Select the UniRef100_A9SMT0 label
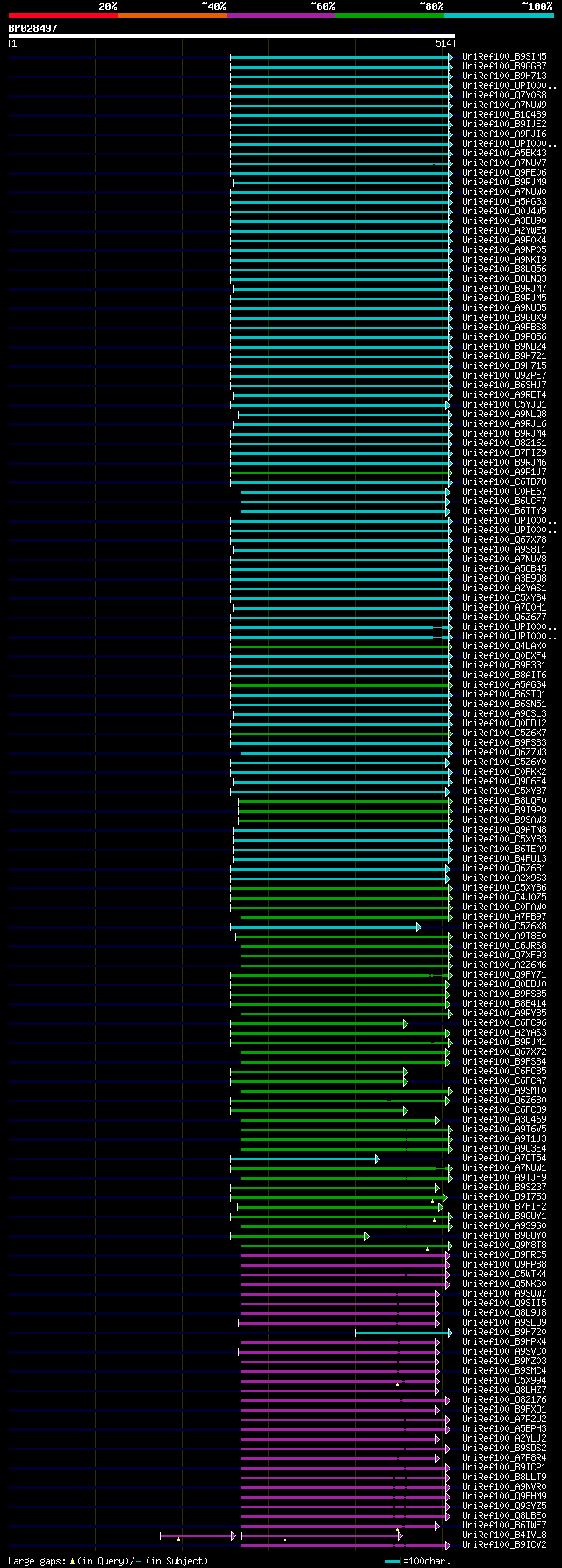Screen dimensions: 562x1568 point(504,1090)
